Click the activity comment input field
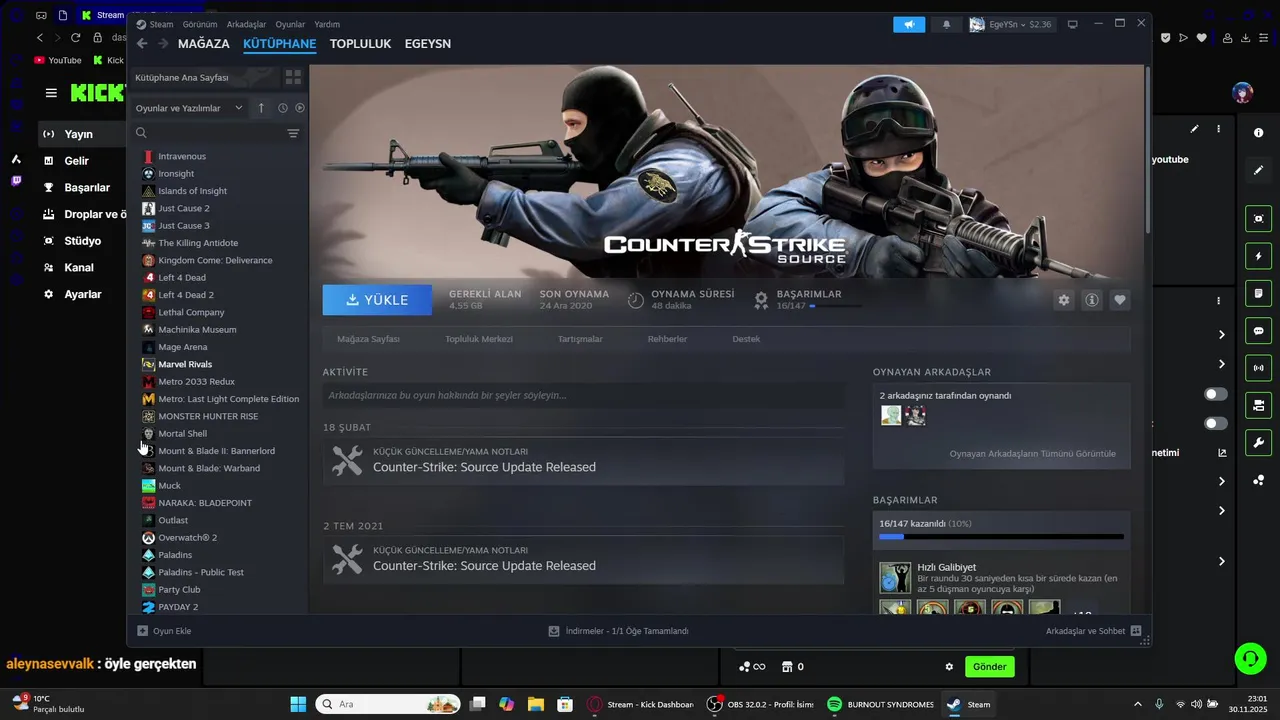This screenshot has height=720, width=1280. [x=583, y=395]
